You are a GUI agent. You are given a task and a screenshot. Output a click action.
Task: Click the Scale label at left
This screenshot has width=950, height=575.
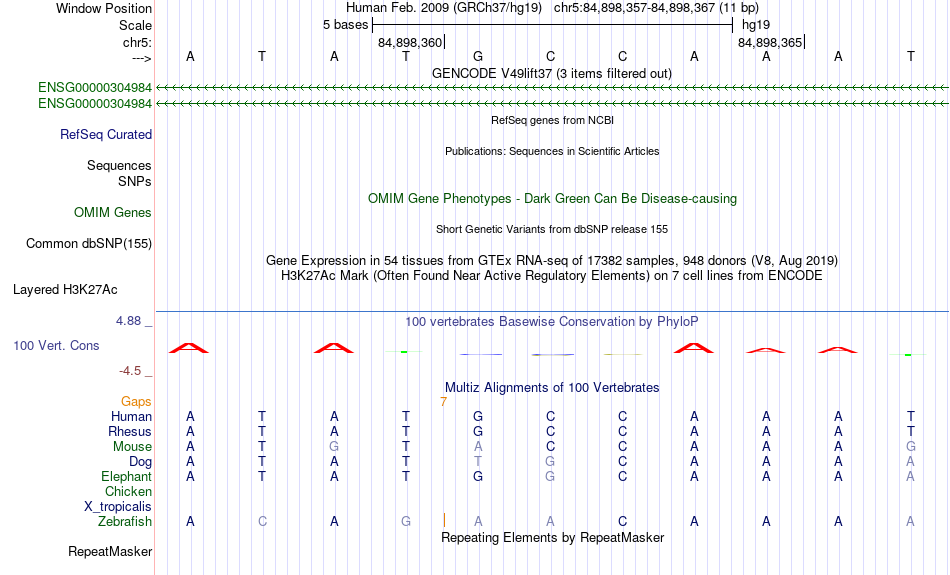point(136,25)
